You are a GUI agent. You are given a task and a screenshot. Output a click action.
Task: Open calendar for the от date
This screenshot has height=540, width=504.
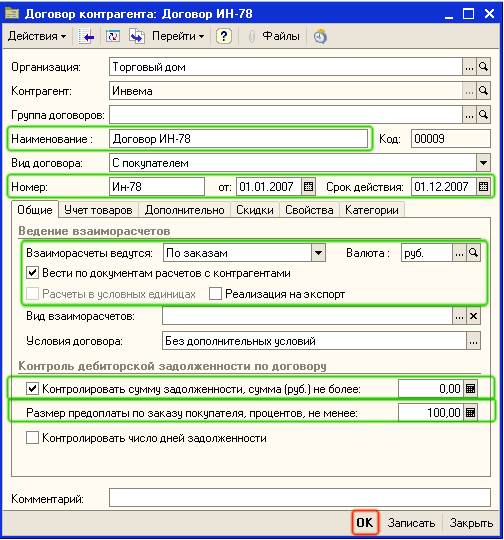308,187
